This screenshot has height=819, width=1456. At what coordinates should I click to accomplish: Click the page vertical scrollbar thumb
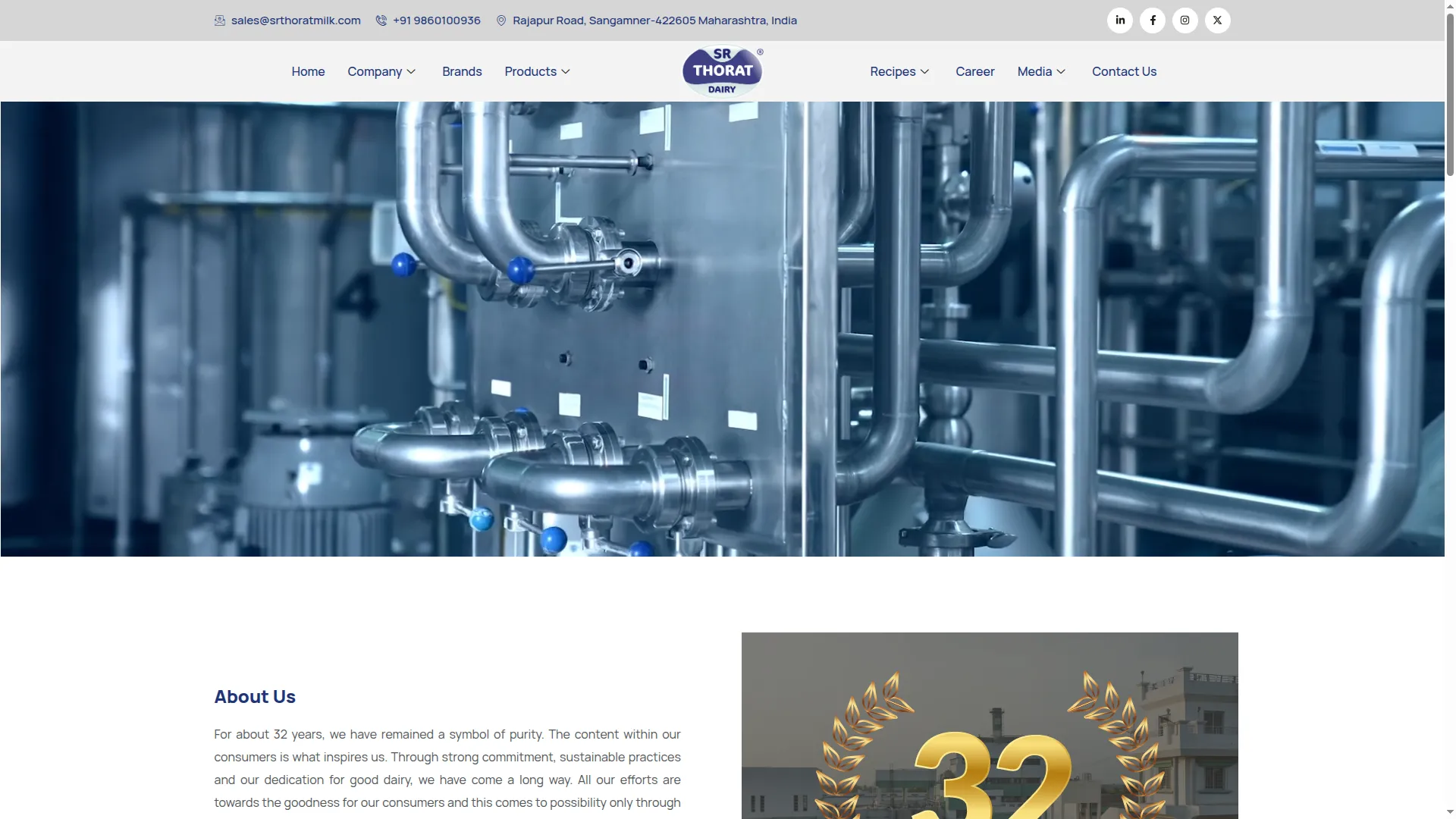[1450, 95]
